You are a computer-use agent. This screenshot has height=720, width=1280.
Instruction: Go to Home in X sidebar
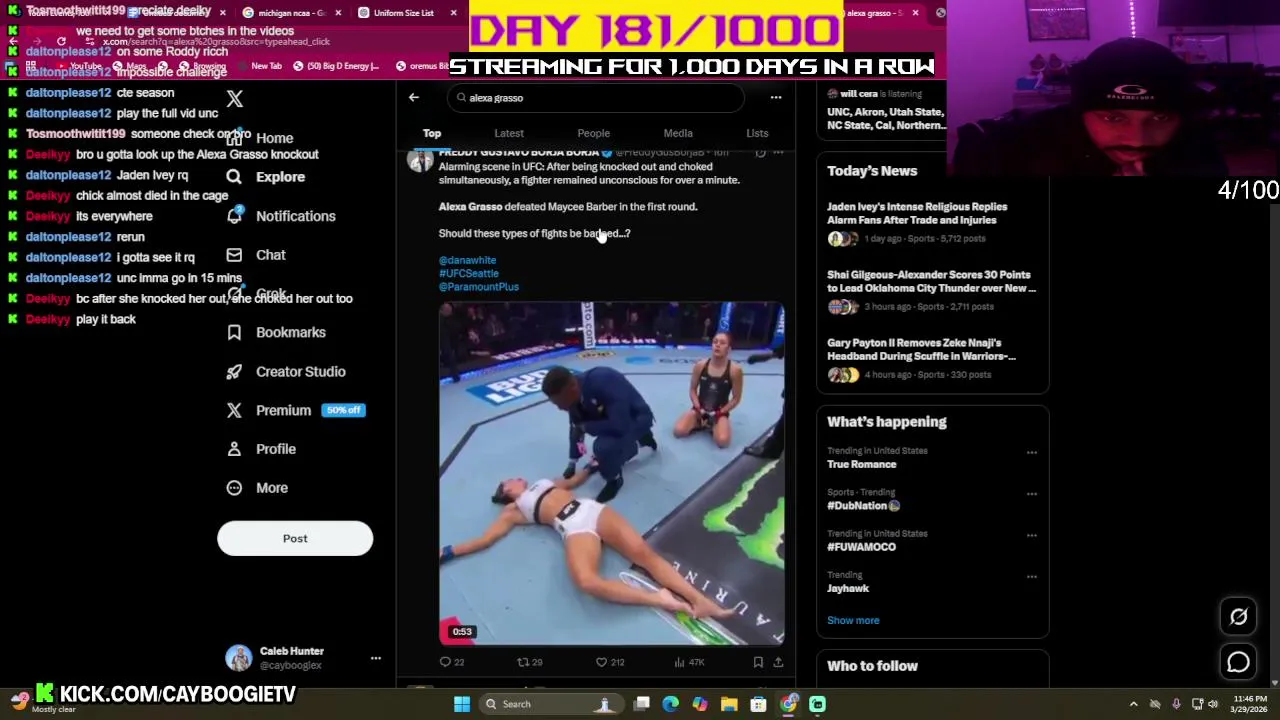[x=262, y=138]
